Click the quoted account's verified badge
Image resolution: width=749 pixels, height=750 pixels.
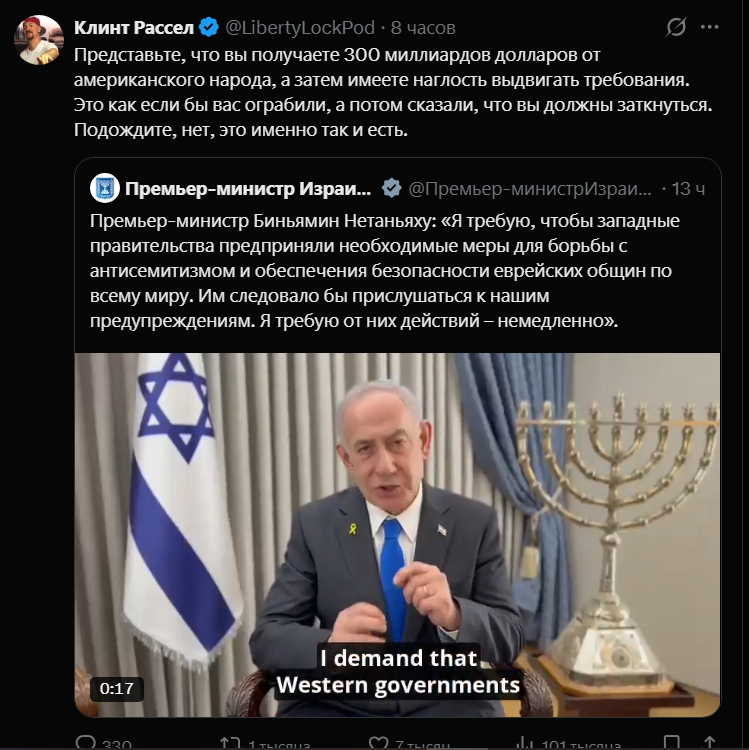(392, 188)
